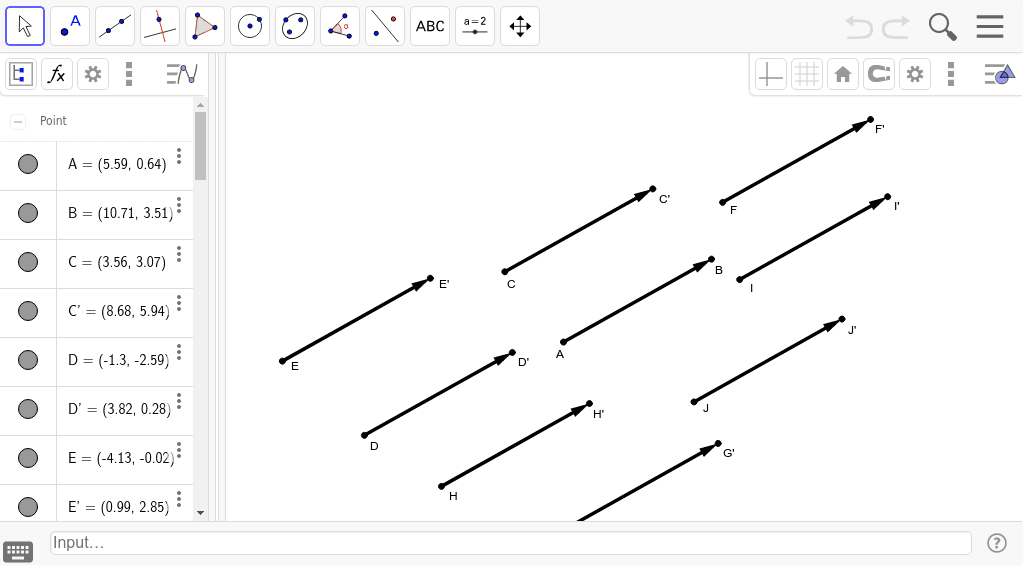Select the Angle tool

coord(340,26)
